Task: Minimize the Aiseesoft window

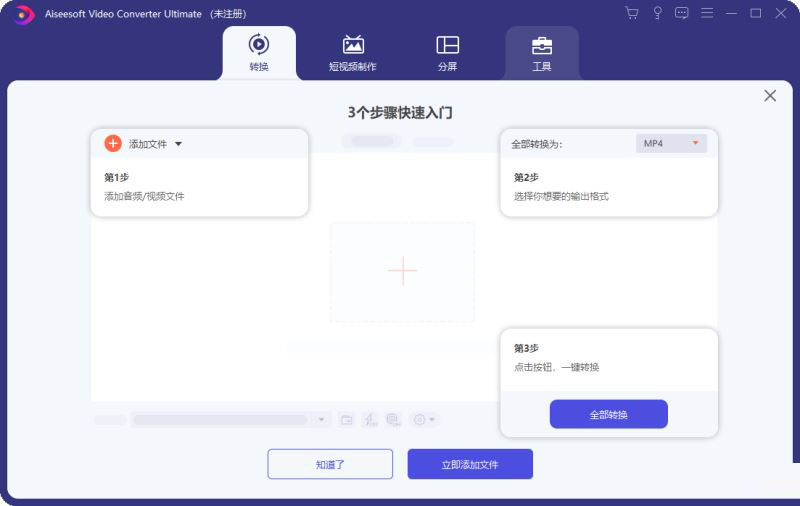Action: pos(732,13)
